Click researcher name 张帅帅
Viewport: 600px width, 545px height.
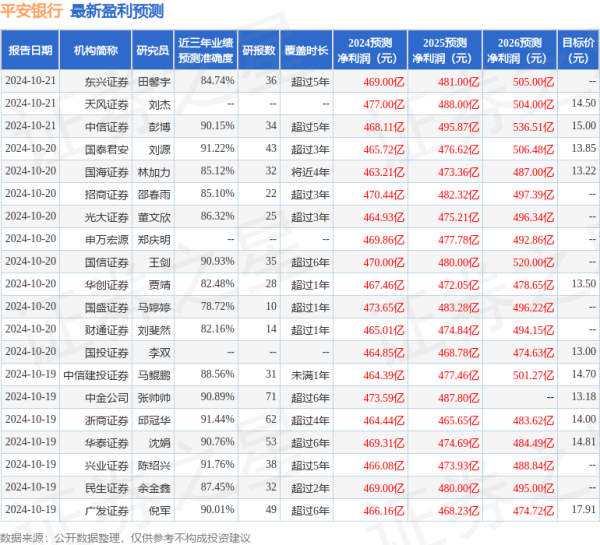[x=154, y=398]
